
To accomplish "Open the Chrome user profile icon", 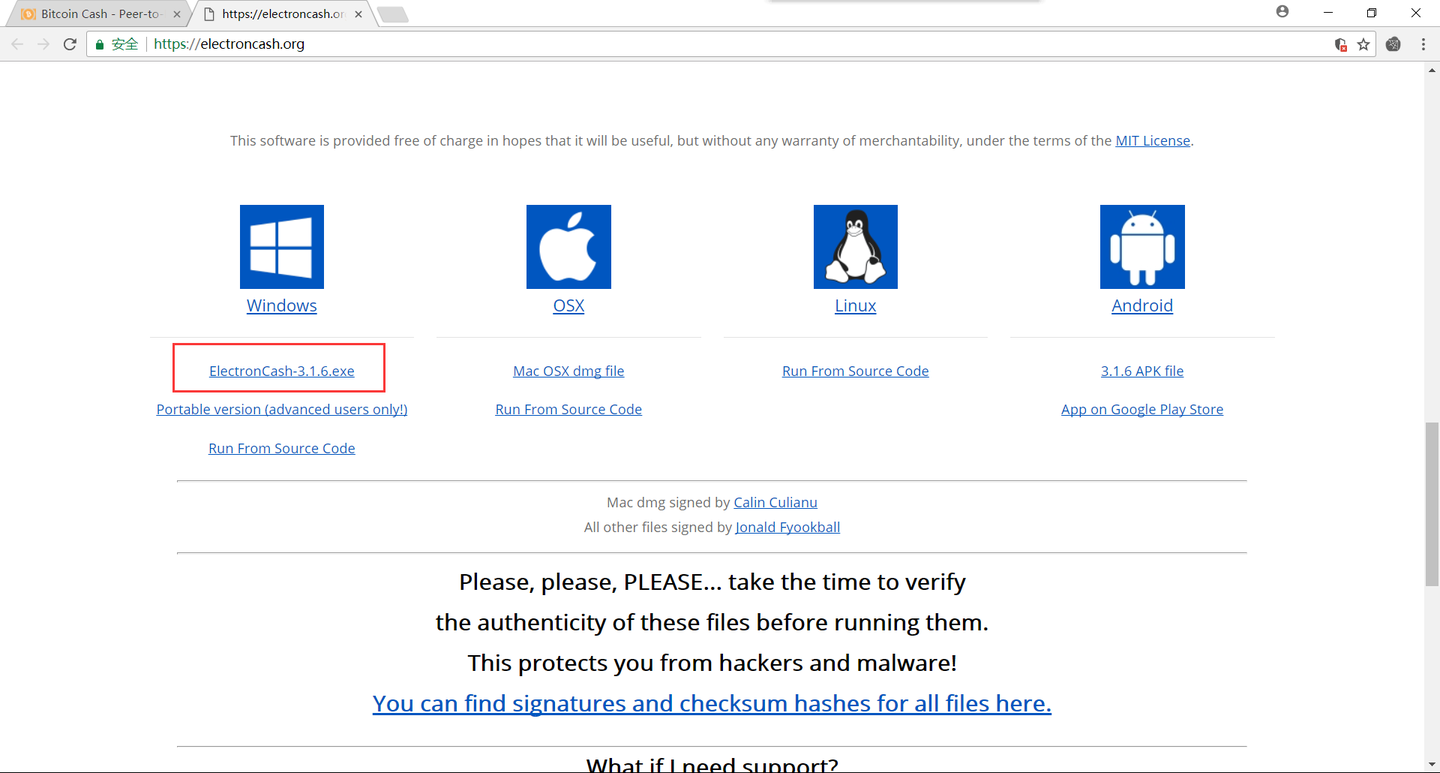I will point(1282,12).
